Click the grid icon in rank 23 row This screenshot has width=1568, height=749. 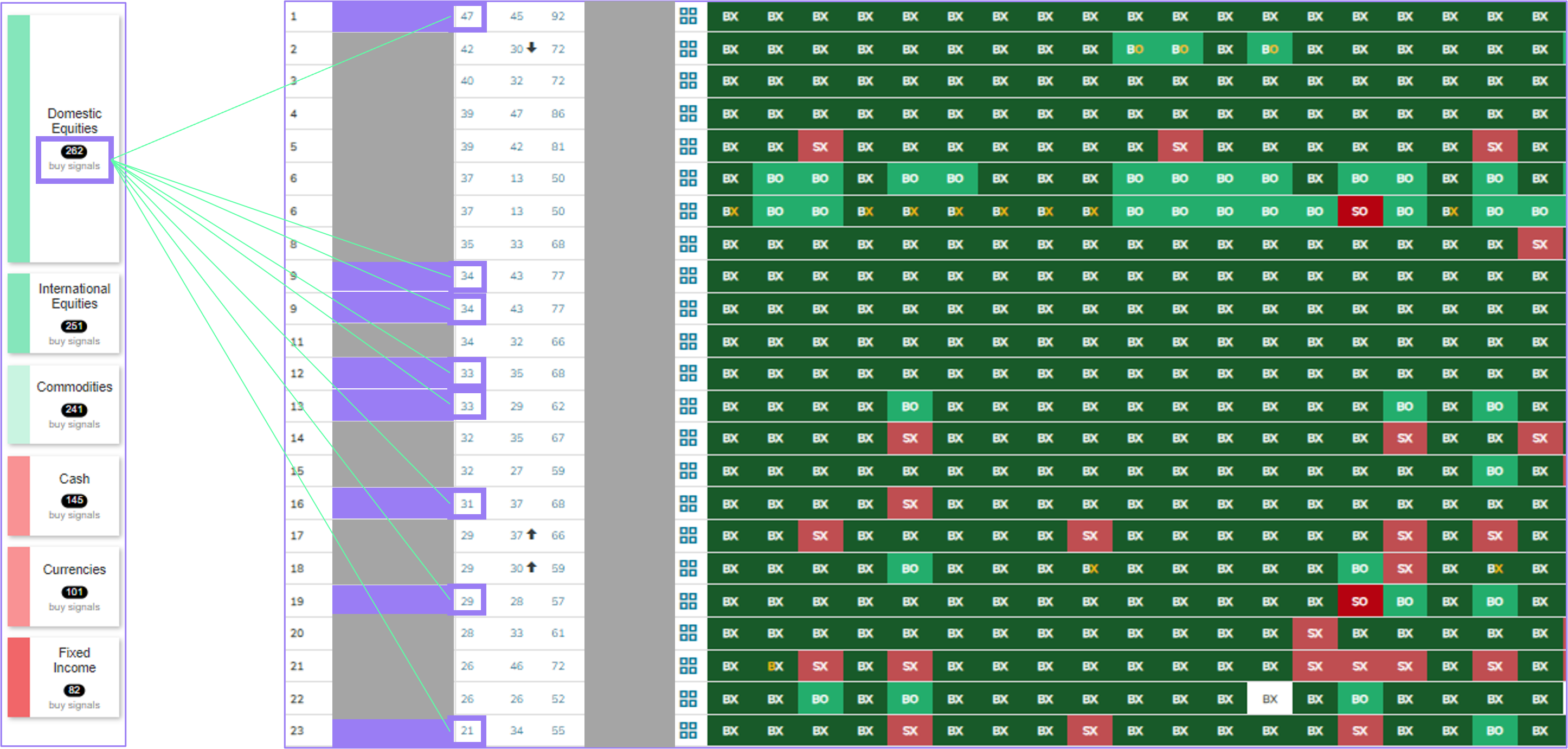point(688,730)
